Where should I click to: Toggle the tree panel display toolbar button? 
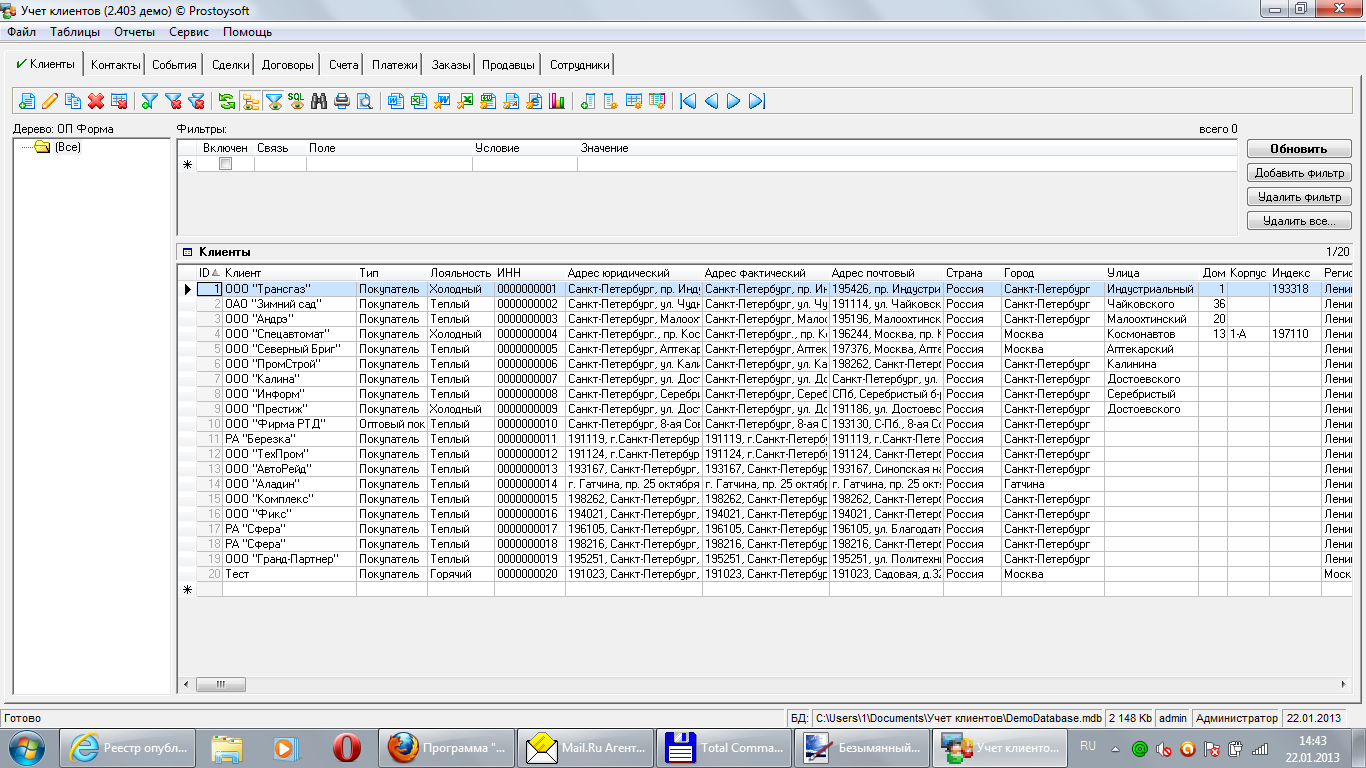[250, 101]
